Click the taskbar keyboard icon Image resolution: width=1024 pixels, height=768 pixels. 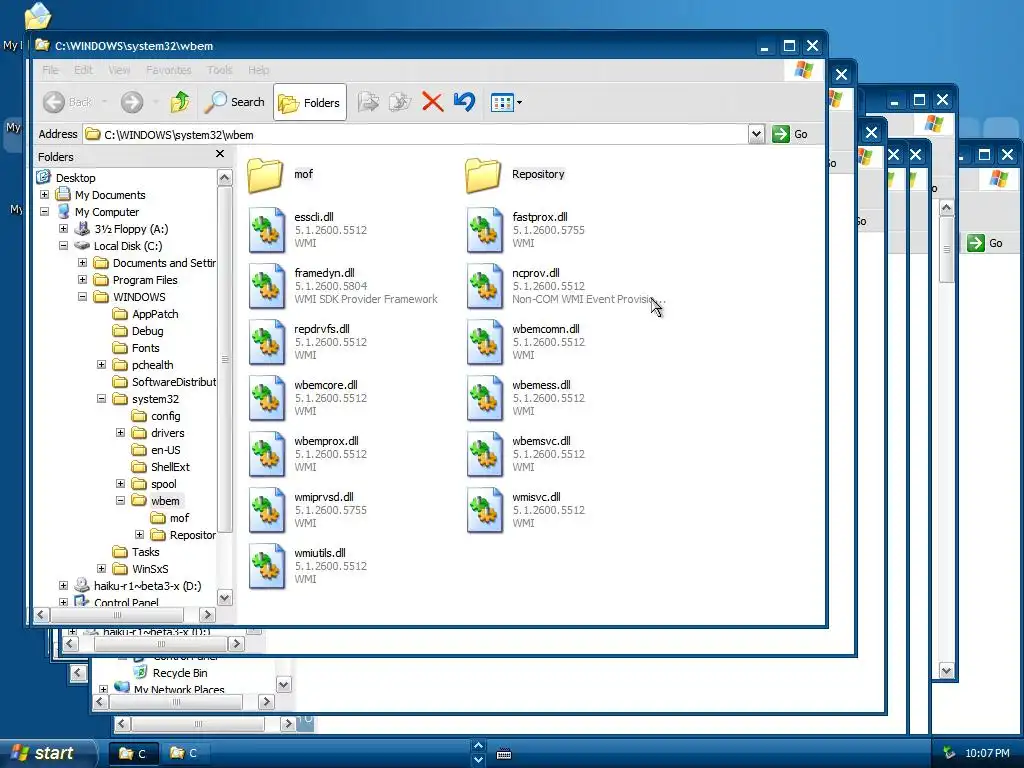click(504, 754)
